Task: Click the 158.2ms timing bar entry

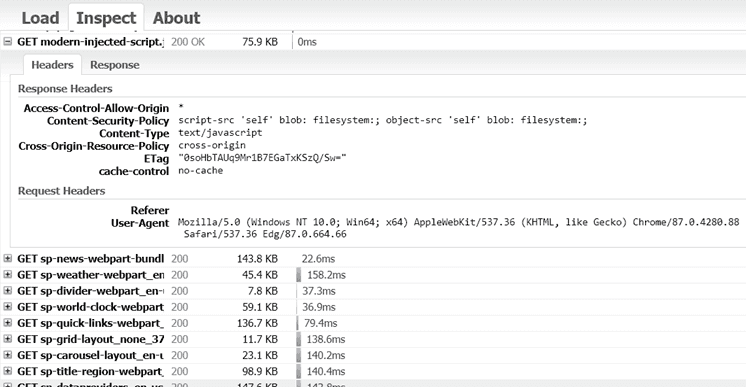Action: coord(326,275)
